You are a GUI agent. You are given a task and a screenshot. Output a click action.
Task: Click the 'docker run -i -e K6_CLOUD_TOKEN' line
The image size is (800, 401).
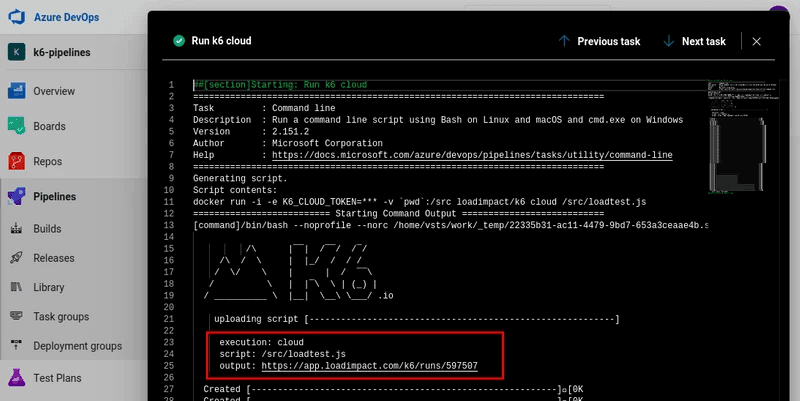click(419, 202)
